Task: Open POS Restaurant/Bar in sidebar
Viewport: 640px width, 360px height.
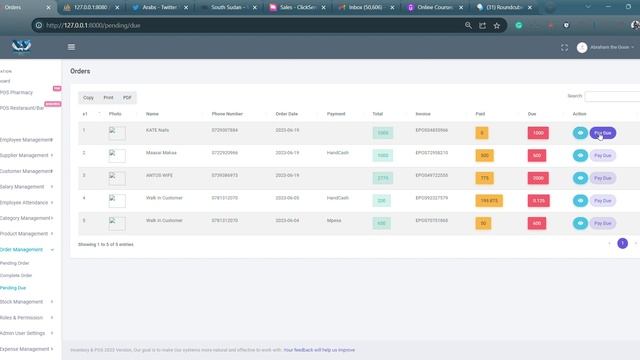Action: (x=22, y=108)
